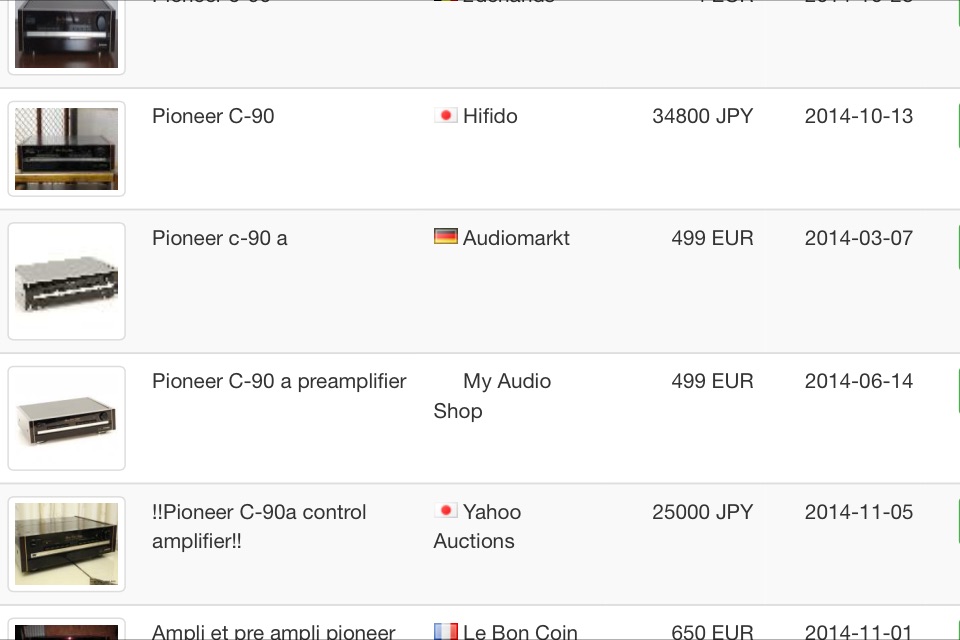Open Ampli et pre ampli pioneer listing

pyautogui.click(x=274, y=631)
